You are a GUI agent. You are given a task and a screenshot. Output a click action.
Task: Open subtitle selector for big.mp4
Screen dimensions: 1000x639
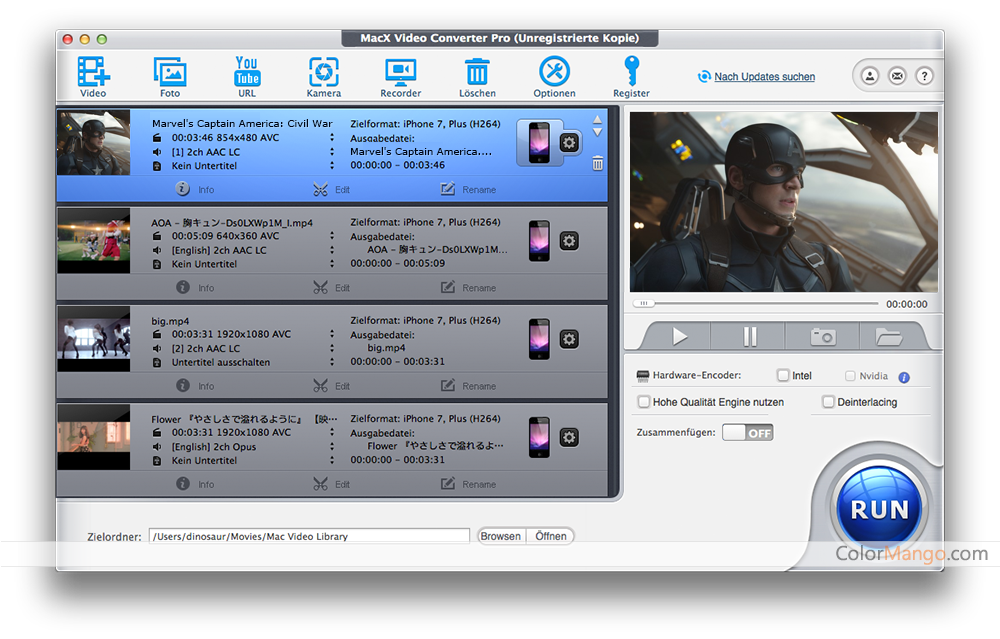pos(332,362)
